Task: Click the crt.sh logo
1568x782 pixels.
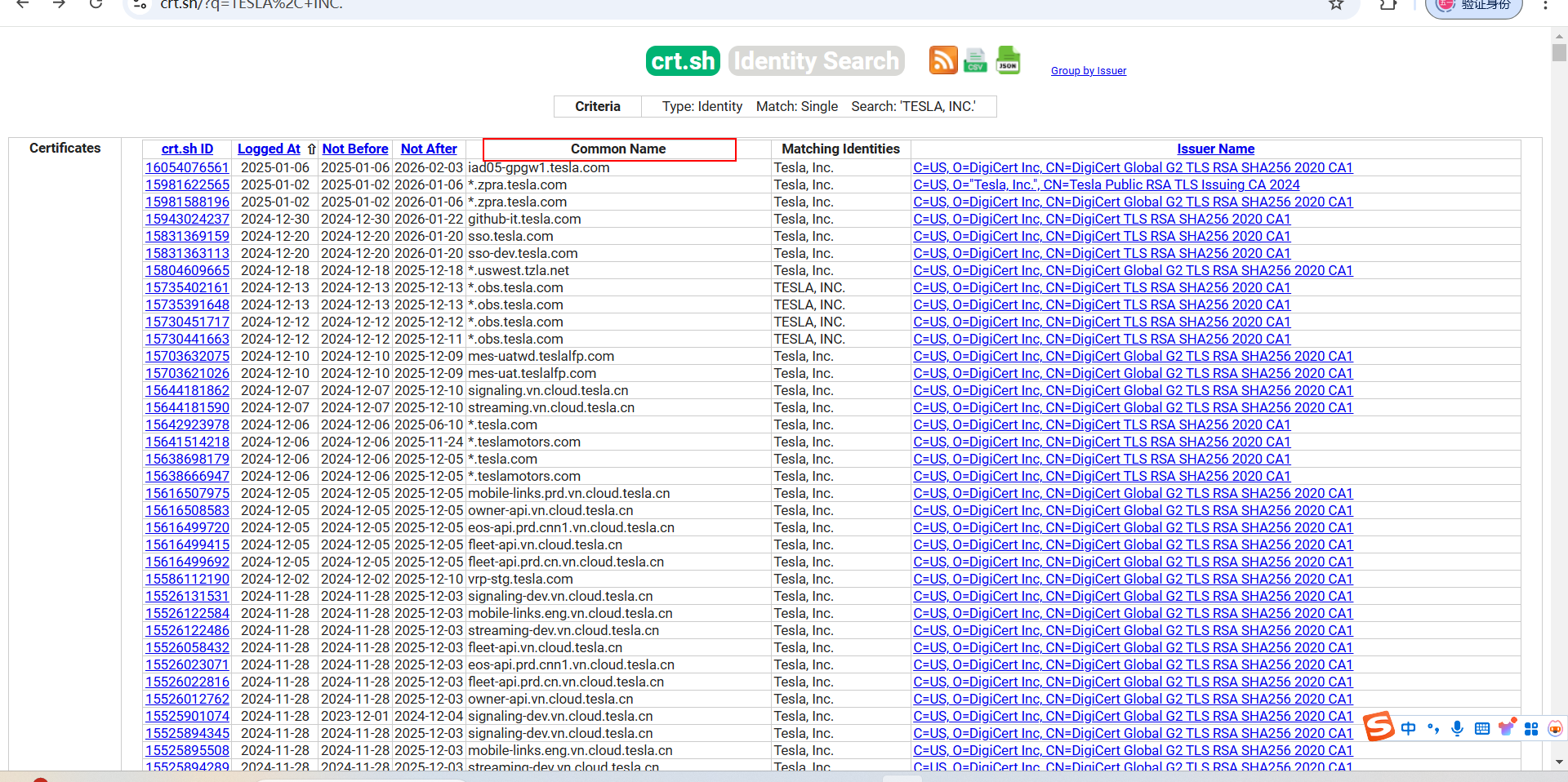Action: point(683,61)
